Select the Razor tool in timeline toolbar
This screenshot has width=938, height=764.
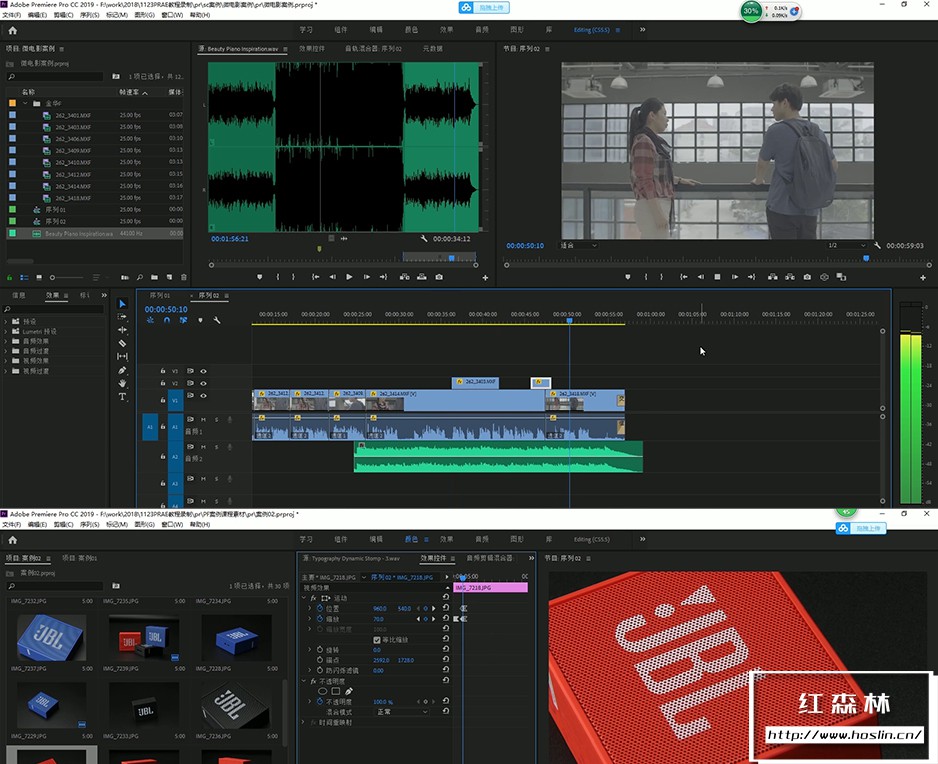coord(122,343)
